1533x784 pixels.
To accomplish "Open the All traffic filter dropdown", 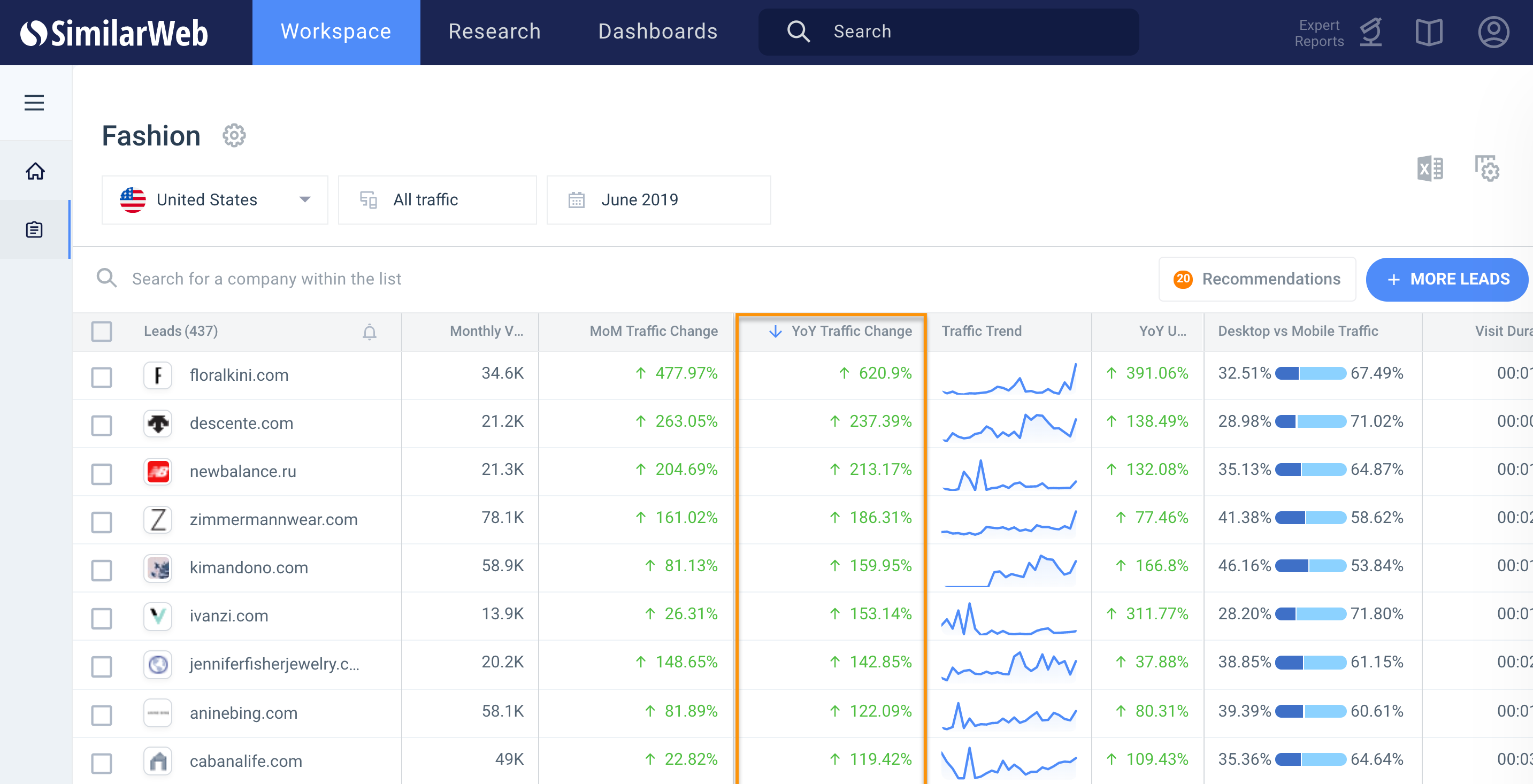I will pyautogui.click(x=438, y=200).
